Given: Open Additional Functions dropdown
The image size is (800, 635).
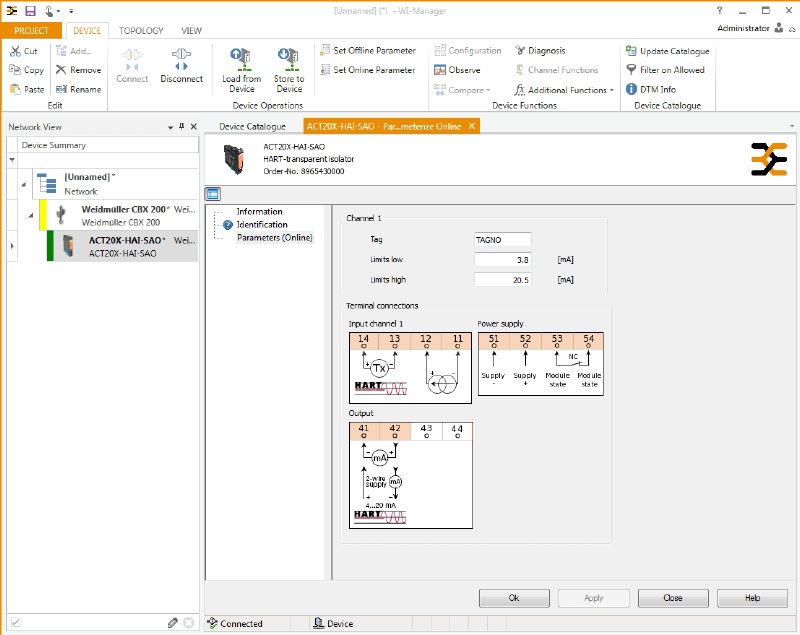Looking at the screenshot, I should coord(567,90).
